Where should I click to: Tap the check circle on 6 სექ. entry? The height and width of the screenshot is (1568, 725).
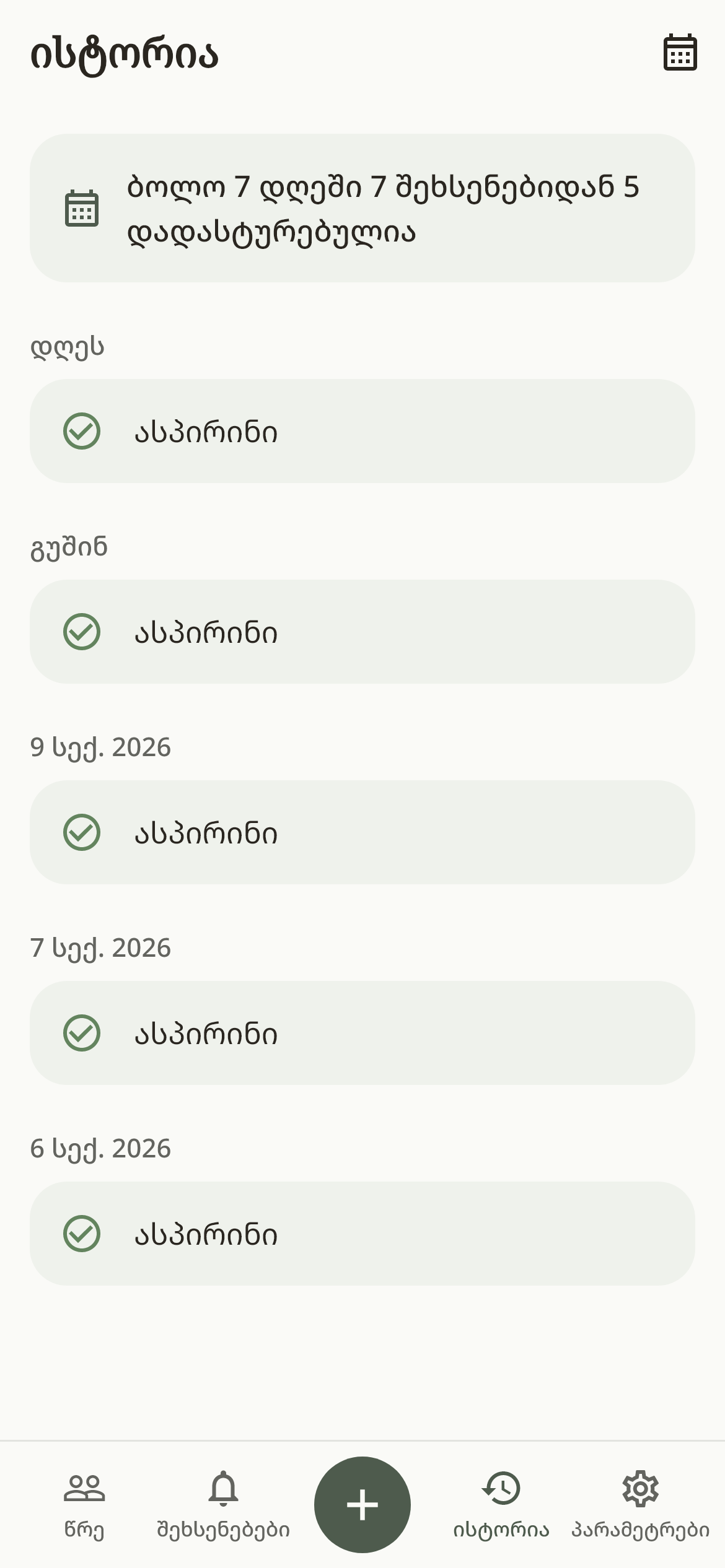[82, 1234]
